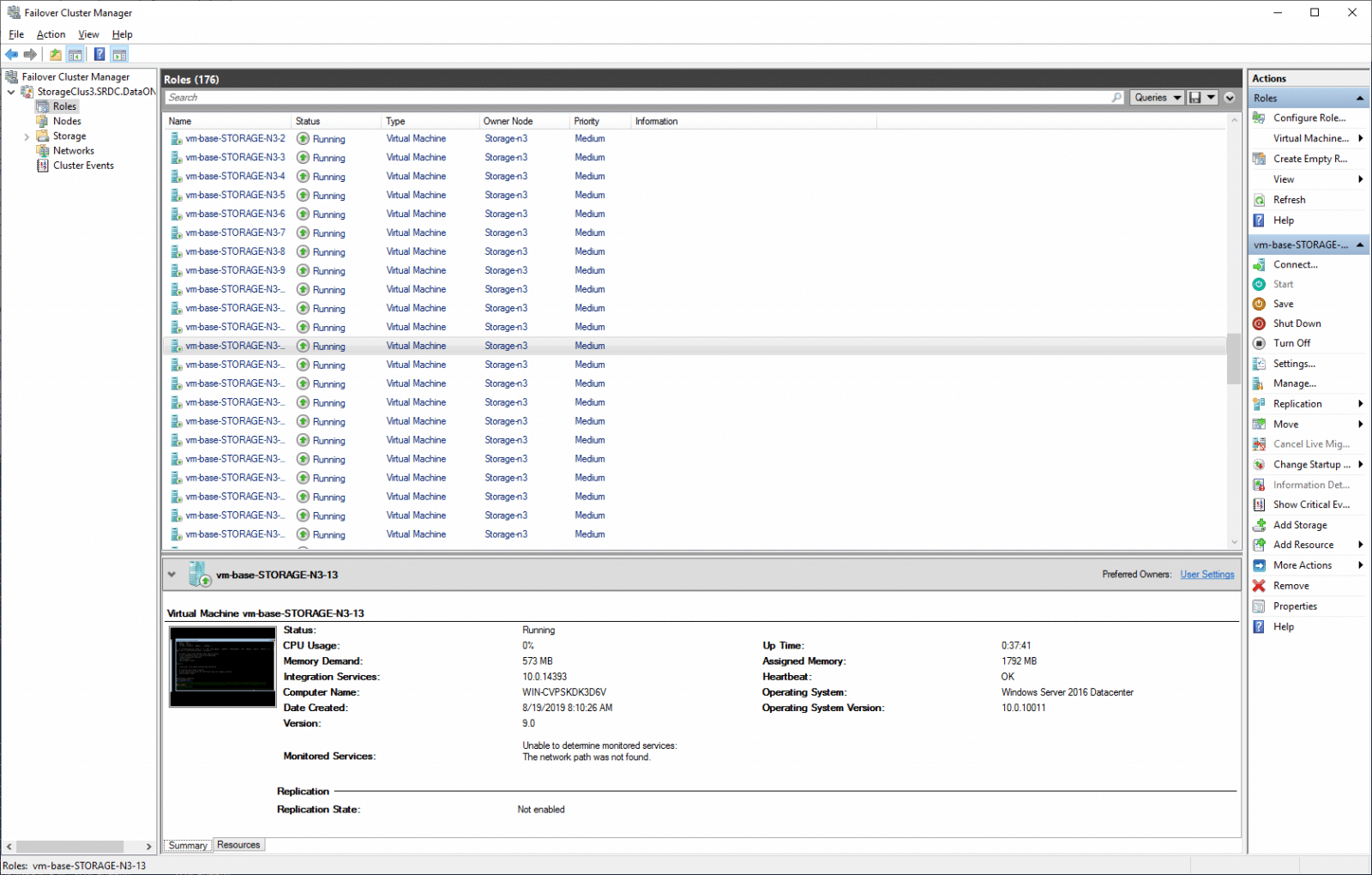
Task: Click Add Storage action
Action: [1300, 525]
